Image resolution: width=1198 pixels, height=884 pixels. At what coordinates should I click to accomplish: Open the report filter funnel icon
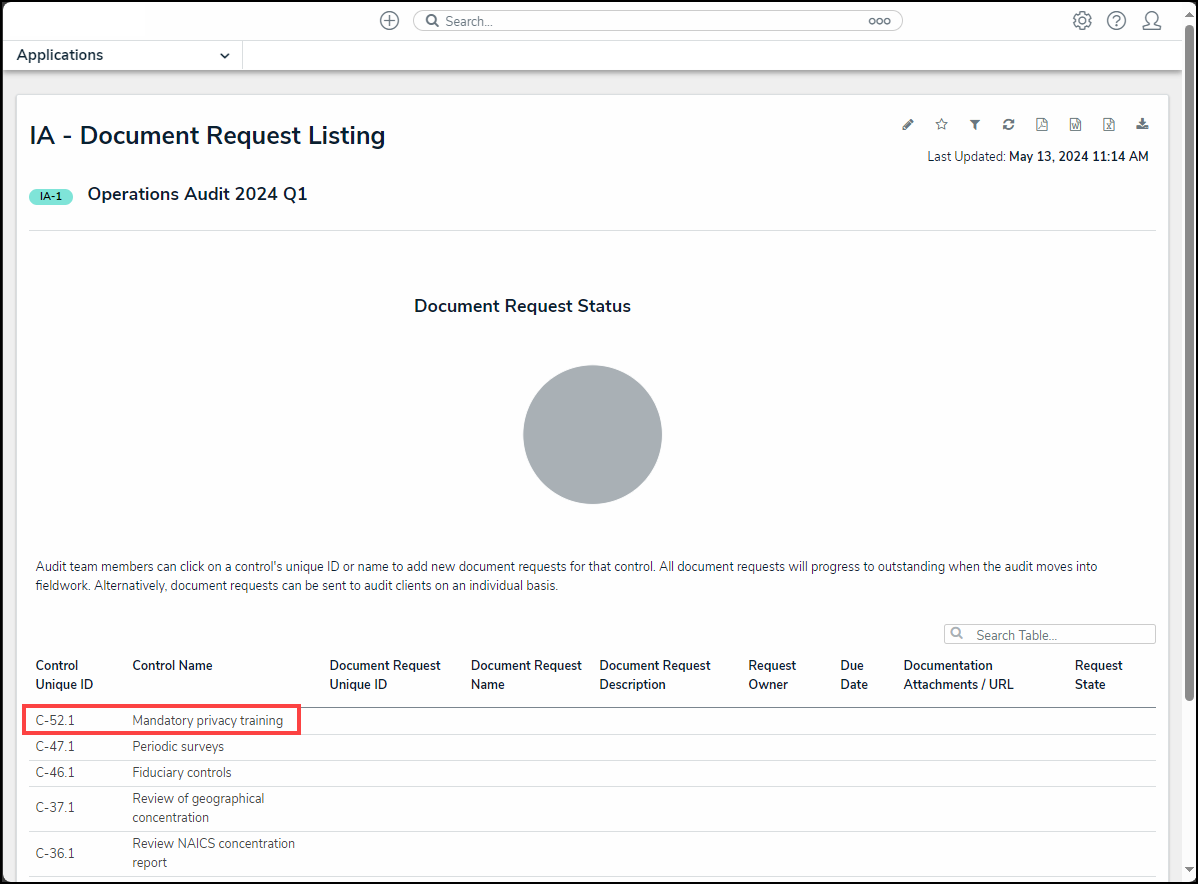click(975, 125)
